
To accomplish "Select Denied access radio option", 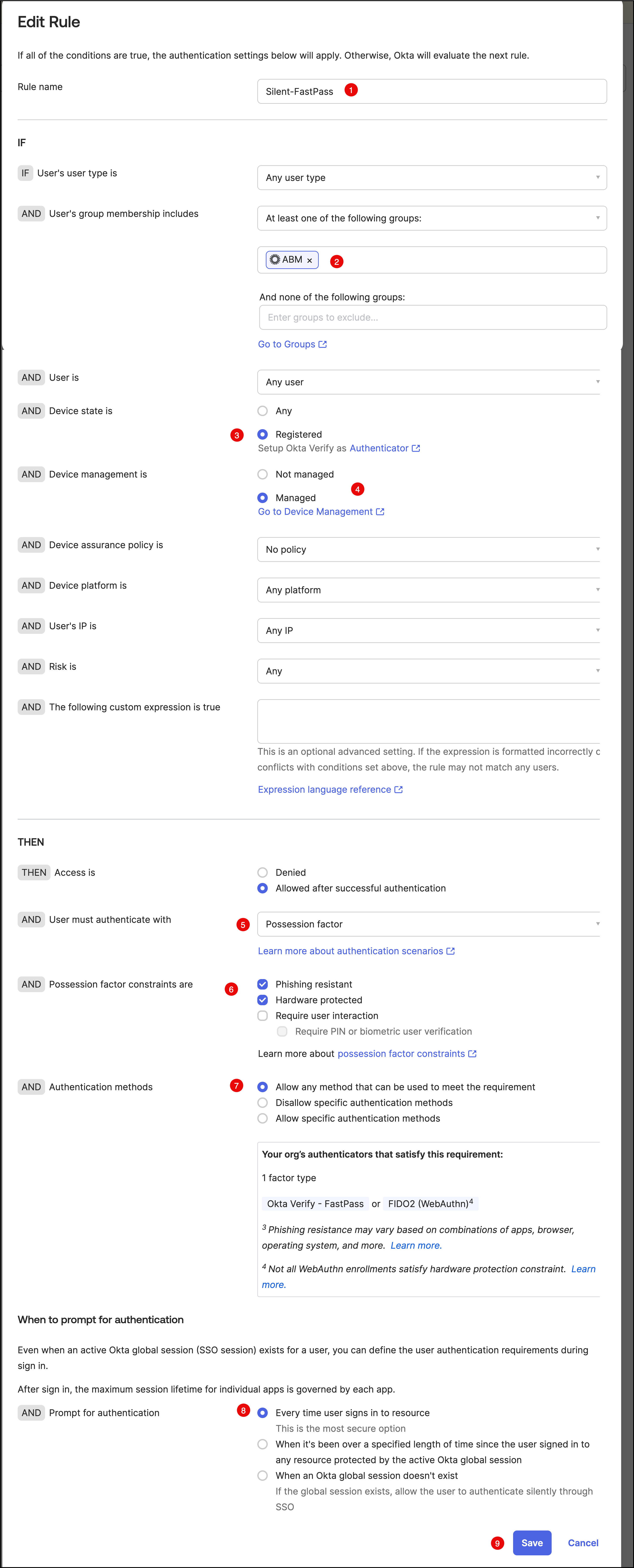I will point(263,873).
